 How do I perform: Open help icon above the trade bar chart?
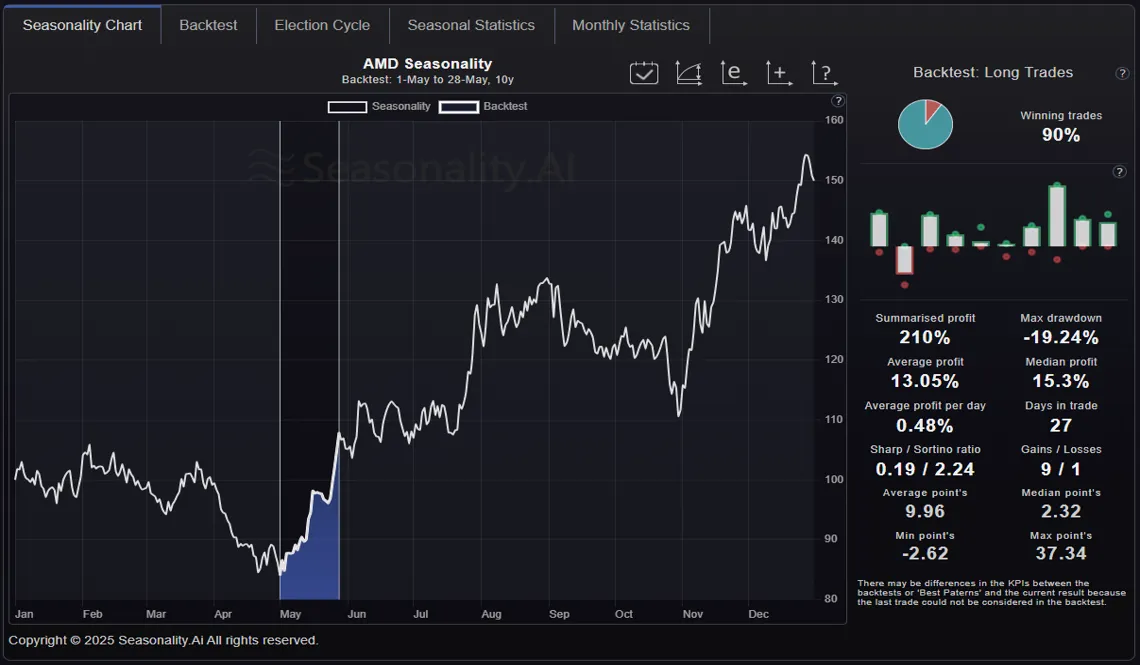click(x=1119, y=172)
